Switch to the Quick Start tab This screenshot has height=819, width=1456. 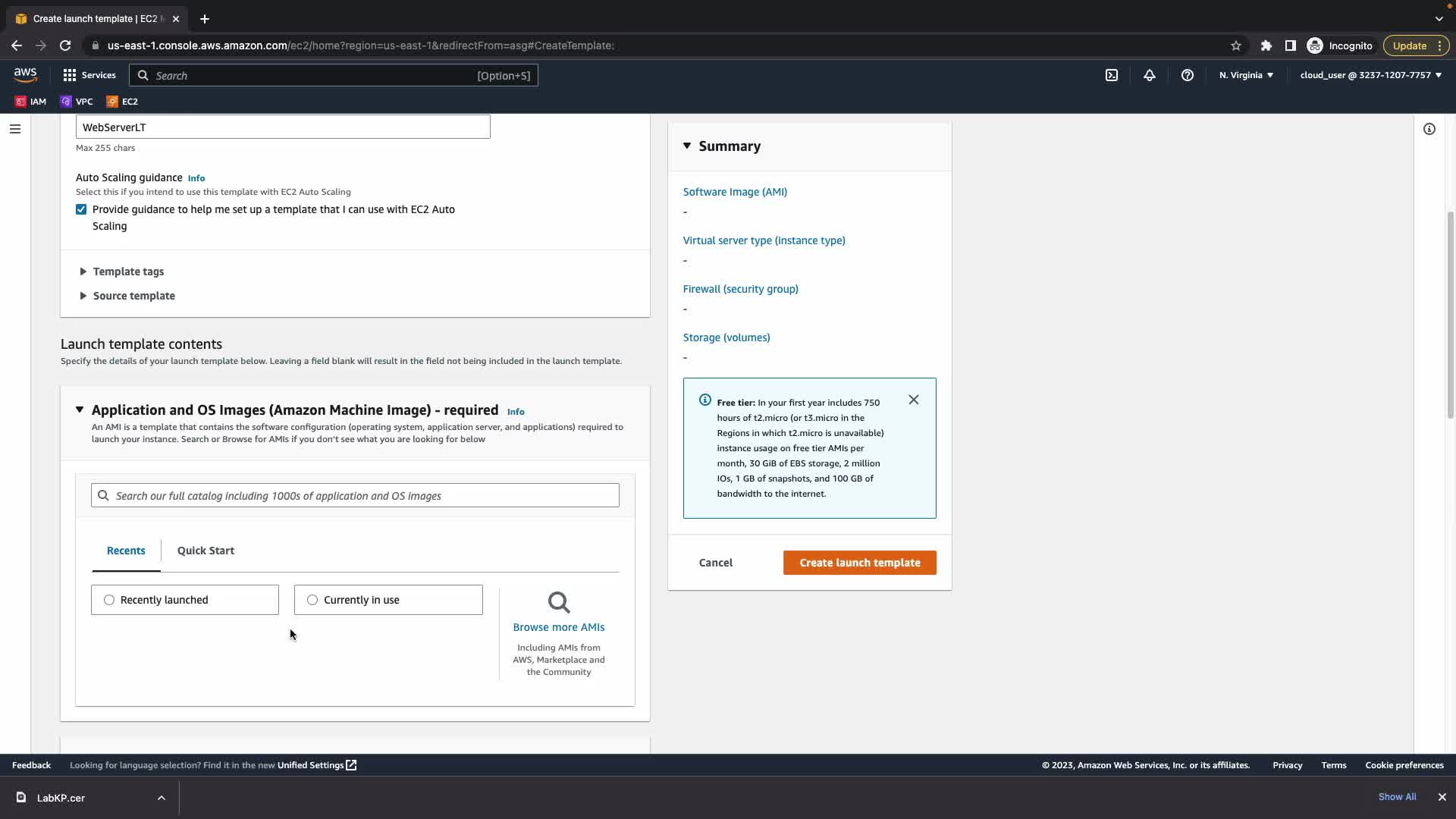click(206, 551)
